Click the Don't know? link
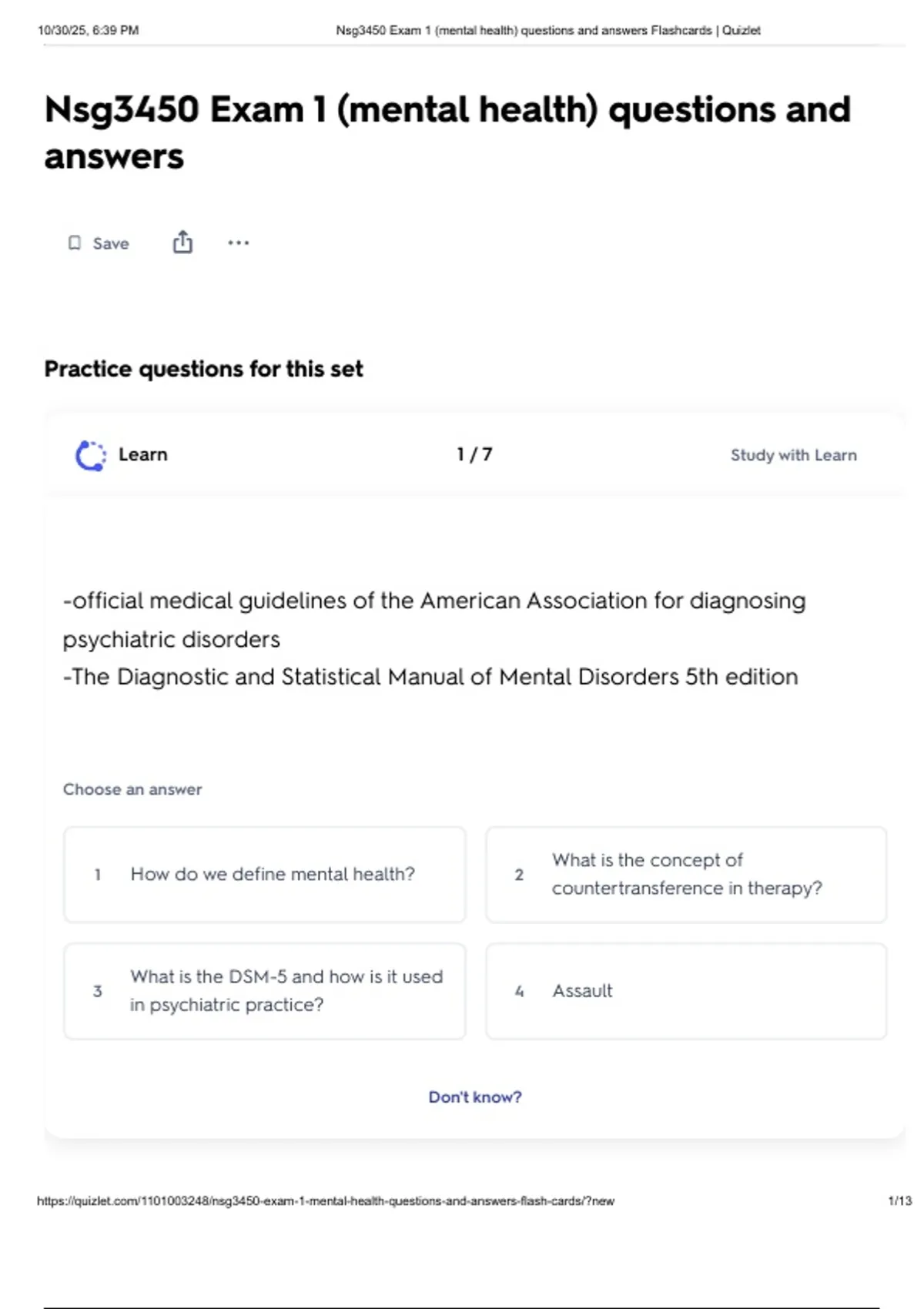924x1309 pixels. pos(475,1096)
